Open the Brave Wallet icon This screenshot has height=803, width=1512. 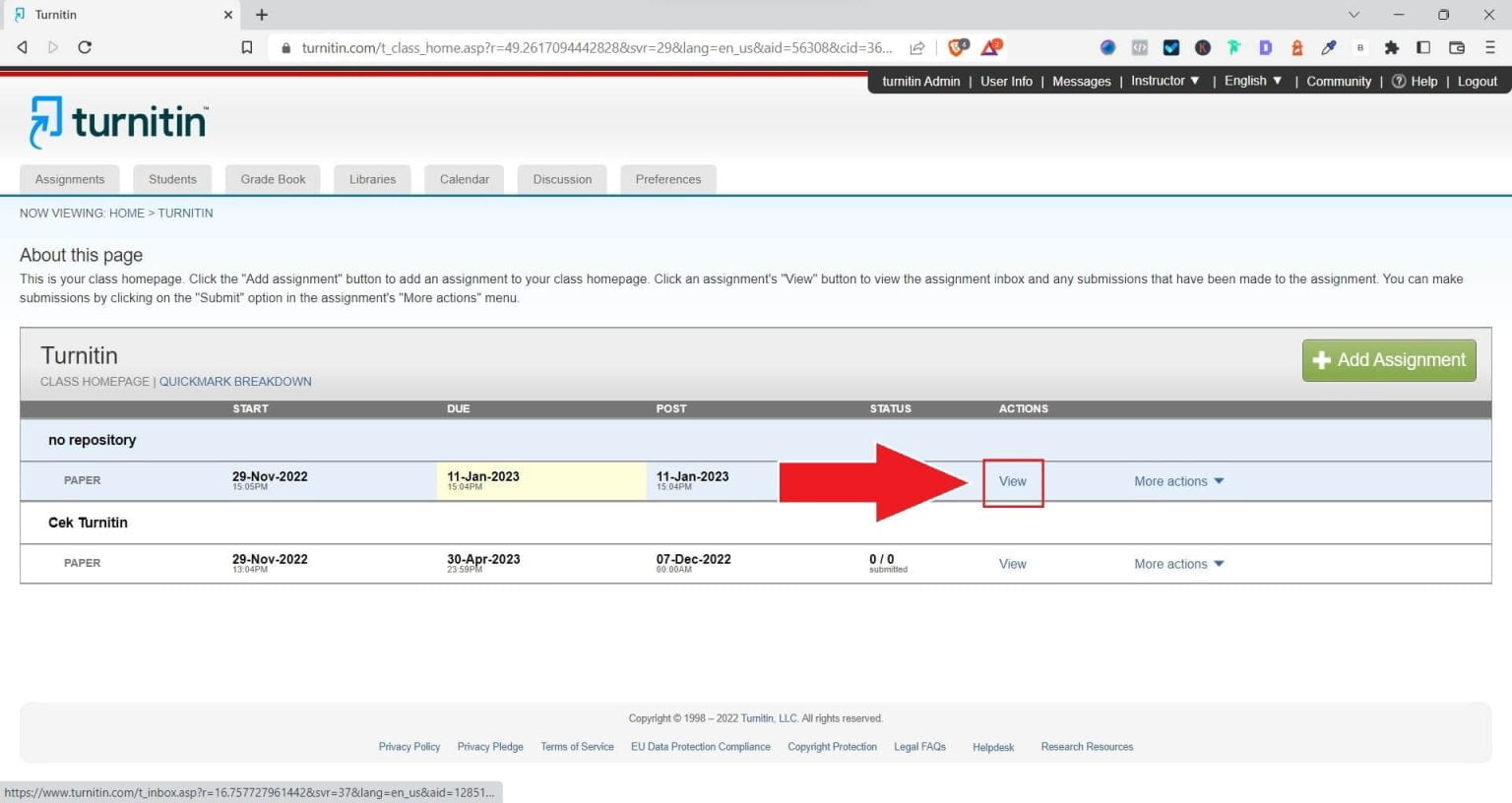pos(1456,46)
